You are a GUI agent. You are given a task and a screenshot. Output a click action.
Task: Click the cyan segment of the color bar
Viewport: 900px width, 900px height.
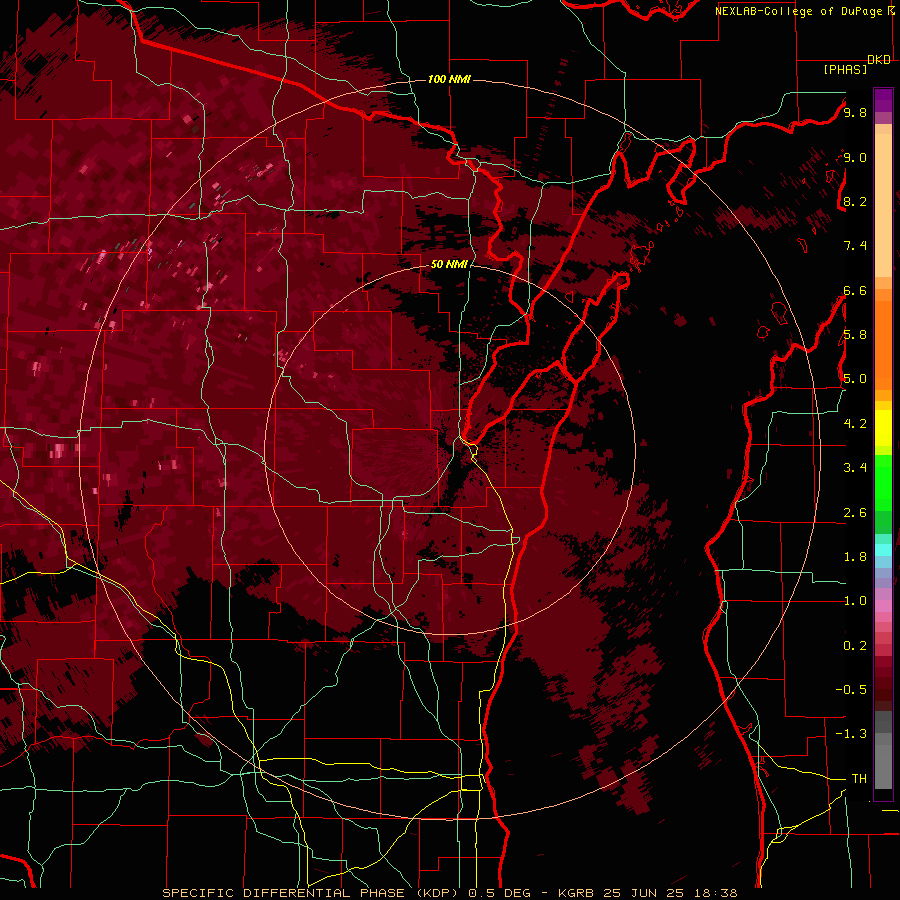(883, 550)
